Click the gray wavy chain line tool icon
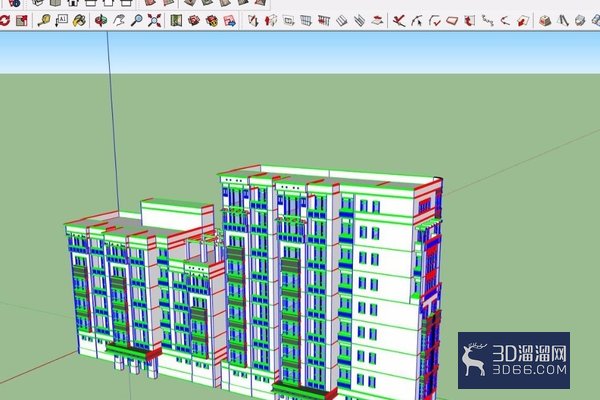Viewport: 600px width, 400px height. [x=488, y=20]
